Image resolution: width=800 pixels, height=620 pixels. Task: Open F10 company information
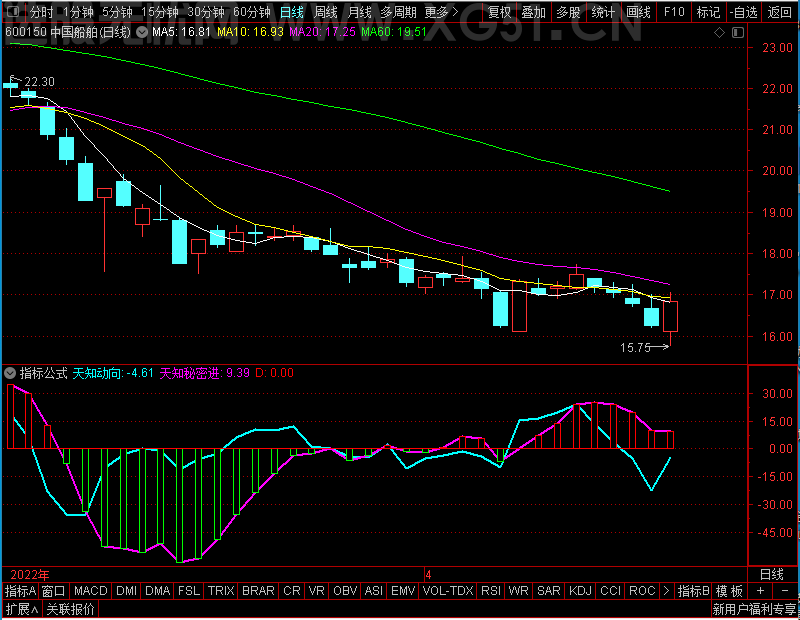[674, 12]
